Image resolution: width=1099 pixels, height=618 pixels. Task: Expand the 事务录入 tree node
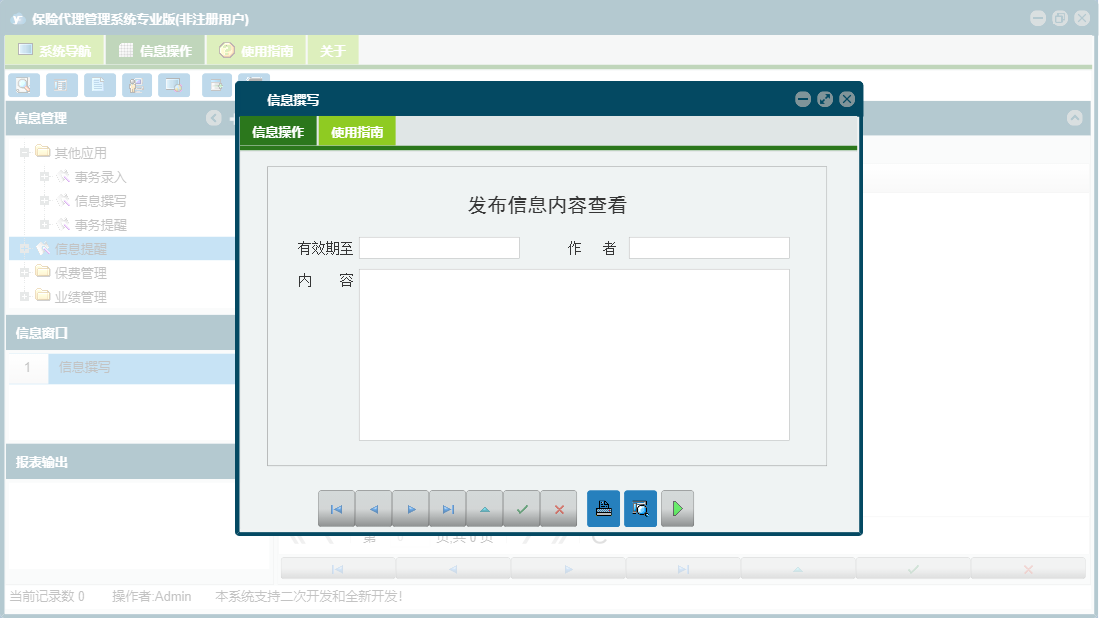[x=44, y=177]
